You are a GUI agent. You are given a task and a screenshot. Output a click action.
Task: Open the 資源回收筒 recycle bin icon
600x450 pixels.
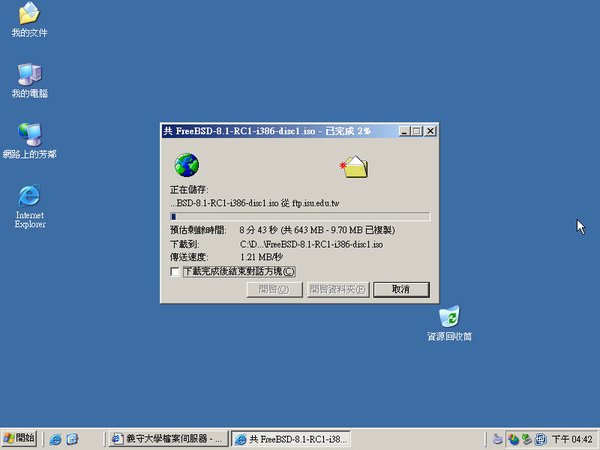(x=449, y=323)
